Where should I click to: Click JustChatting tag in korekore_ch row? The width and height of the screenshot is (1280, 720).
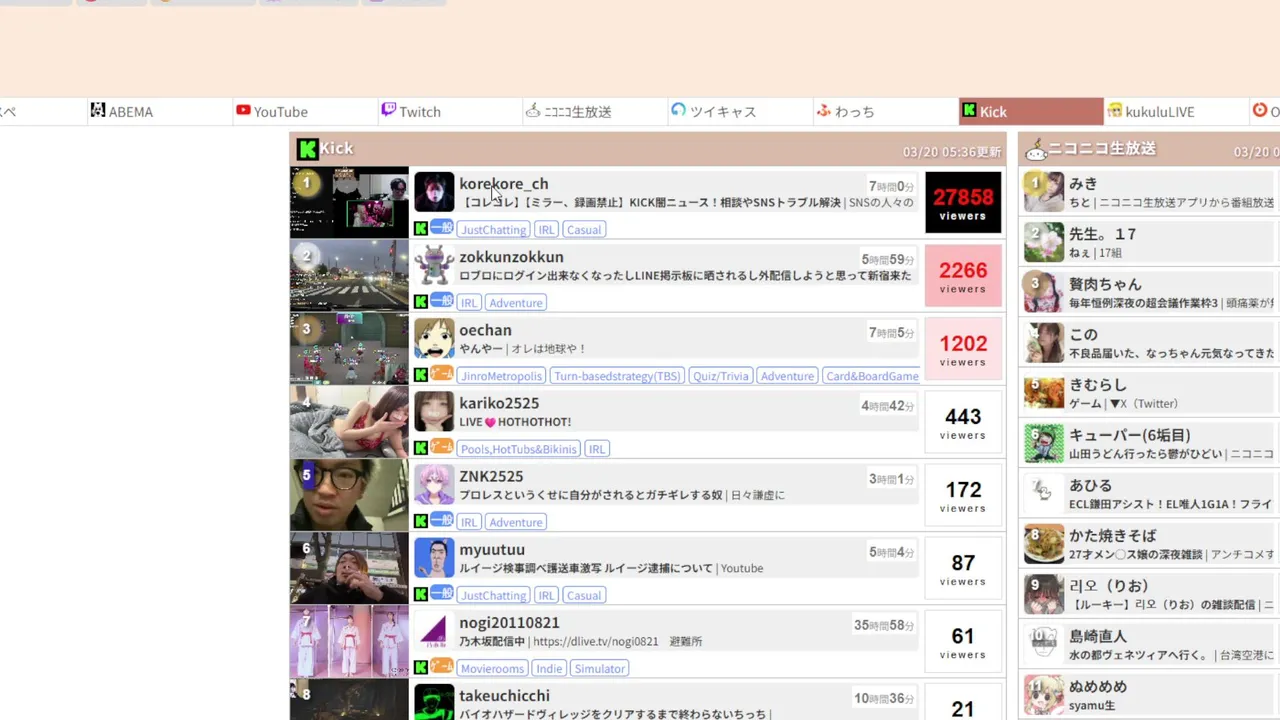[493, 230]
